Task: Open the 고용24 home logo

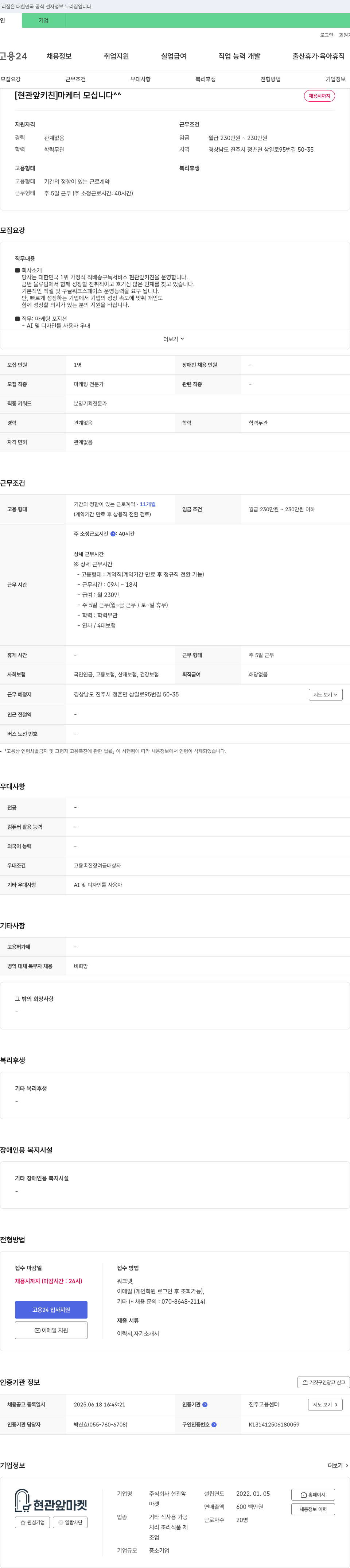Action: pyautogui.click(x=13, y=56)
